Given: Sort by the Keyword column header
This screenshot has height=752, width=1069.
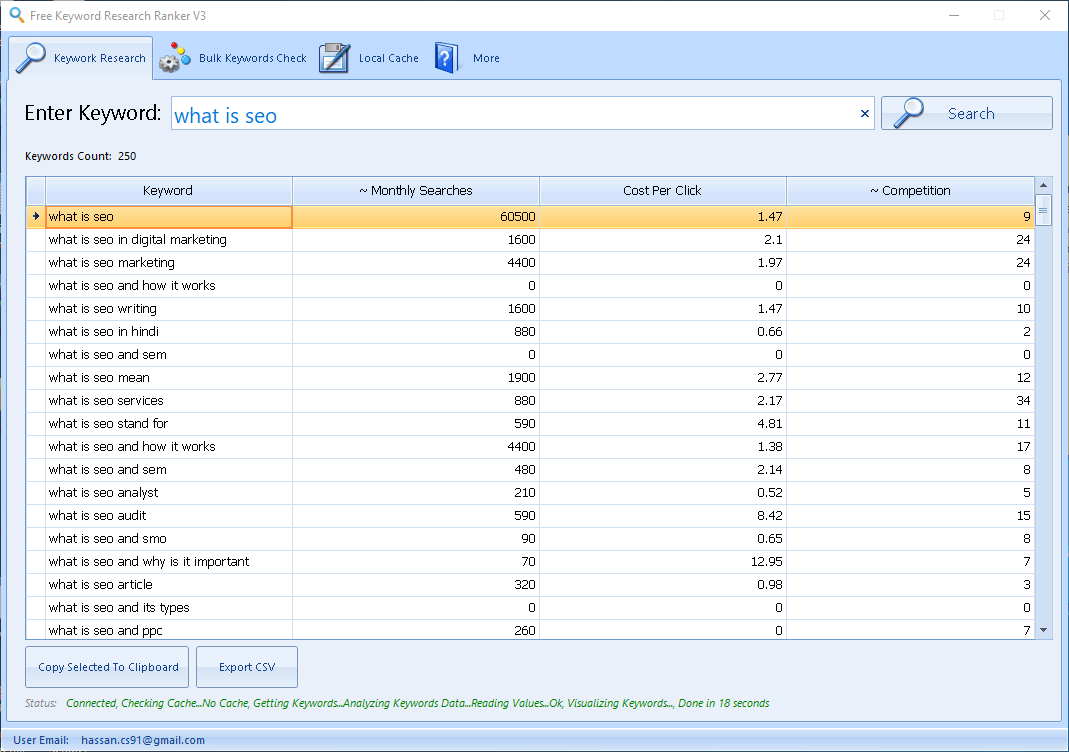Looking at the screenshot, I should pyautogui.click(x=168, y=191).
